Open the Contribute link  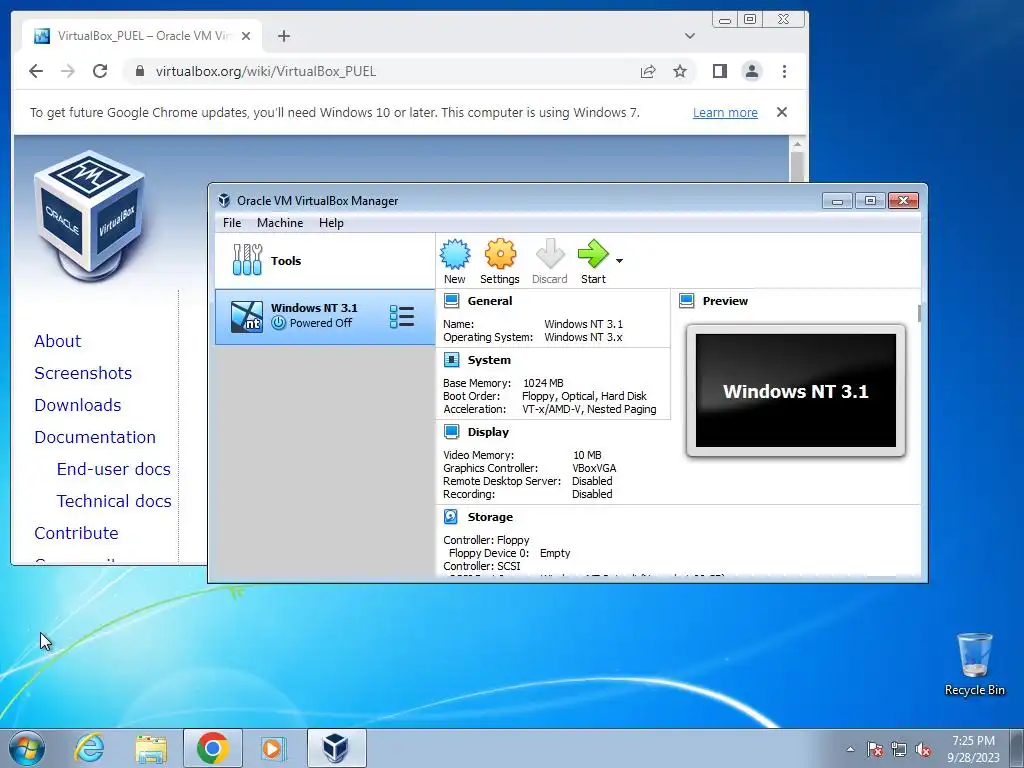pos(76,533)
